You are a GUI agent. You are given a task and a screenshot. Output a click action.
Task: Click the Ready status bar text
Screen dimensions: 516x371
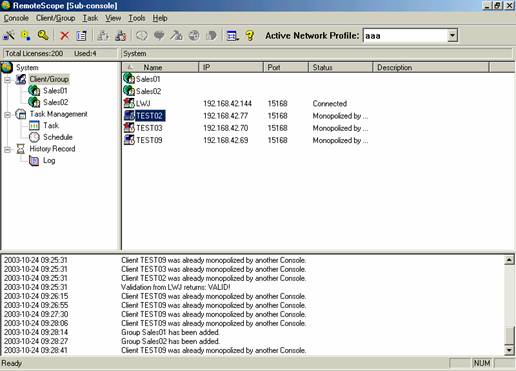(x=12, y=363)
